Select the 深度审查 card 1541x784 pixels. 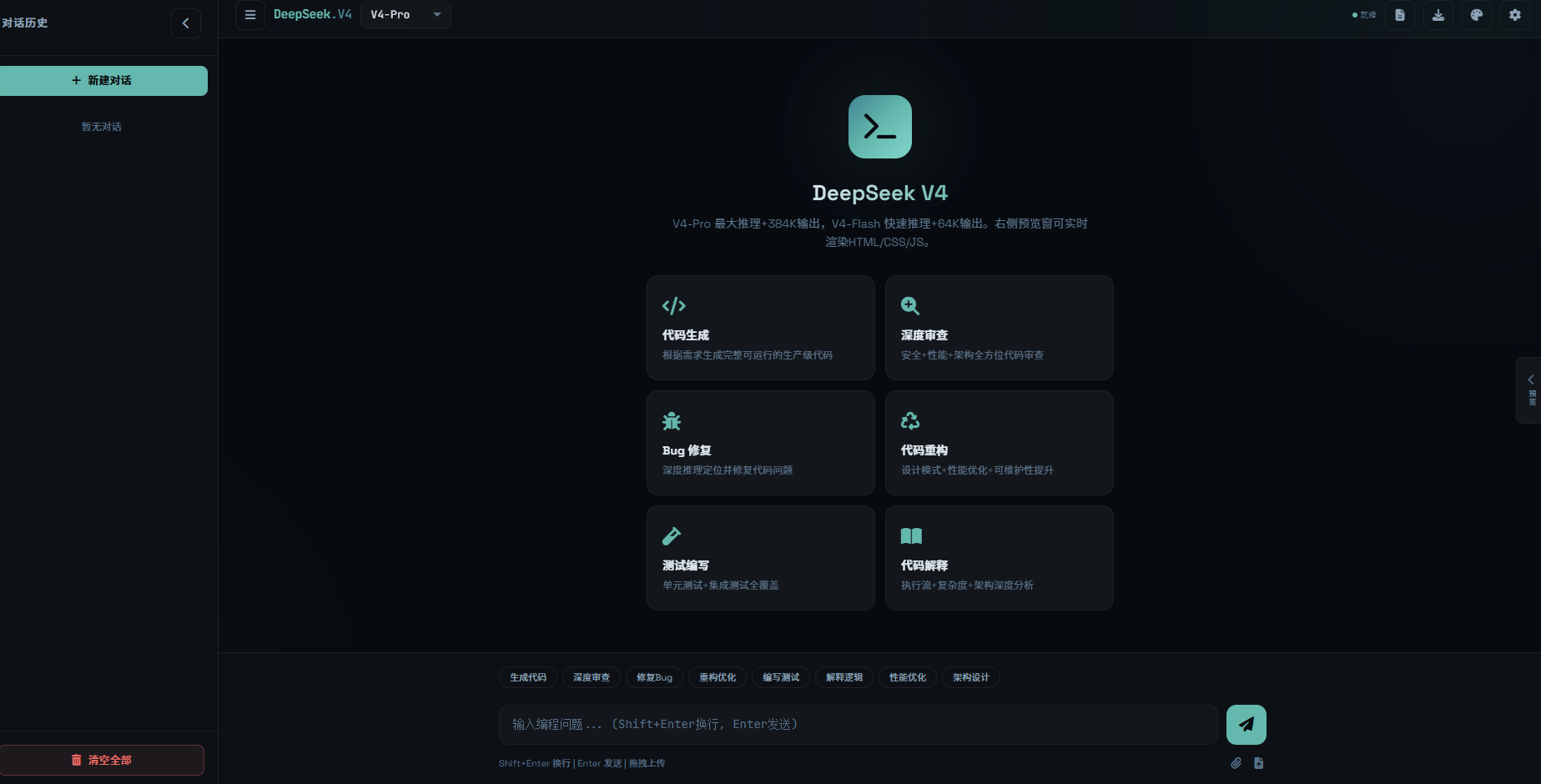click(1000, 328)
